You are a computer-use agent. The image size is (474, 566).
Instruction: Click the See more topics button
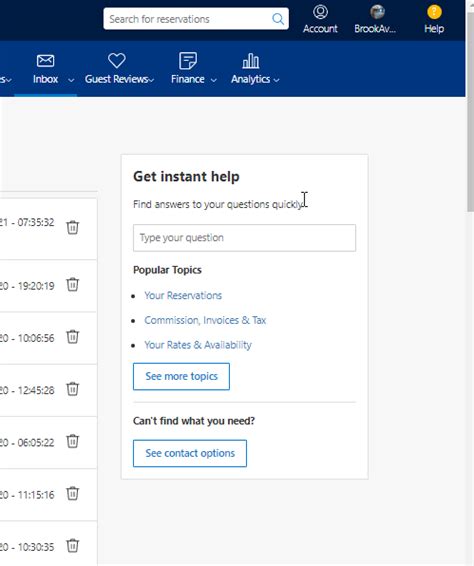pos(181,376)
